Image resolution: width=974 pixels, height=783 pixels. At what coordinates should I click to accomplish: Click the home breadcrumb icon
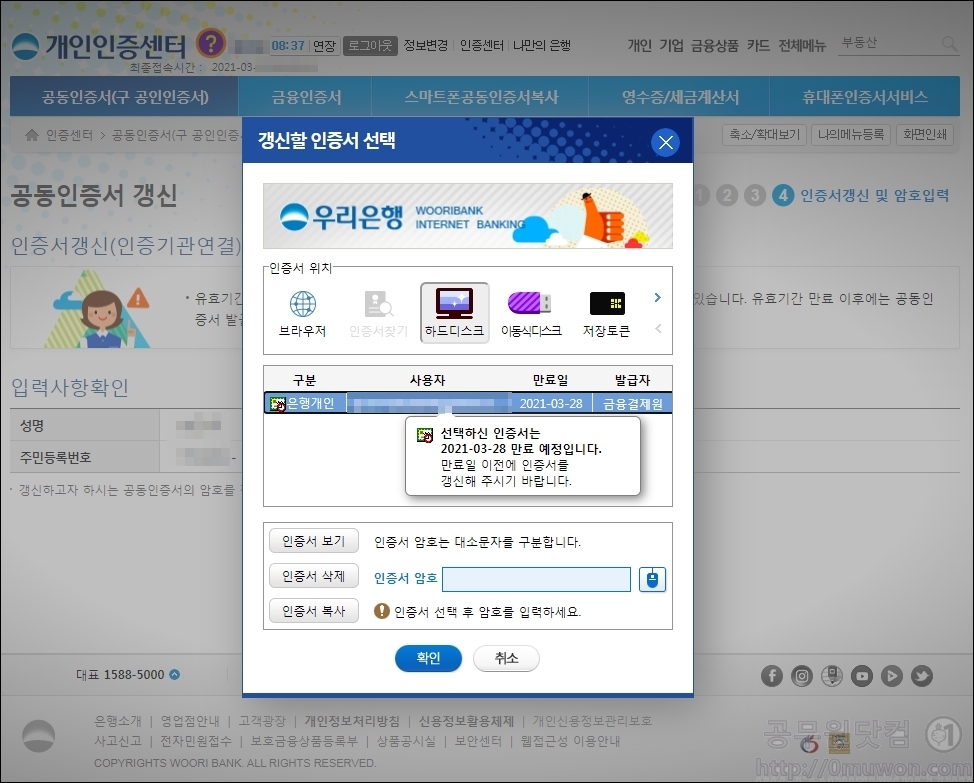pyautogui.click(x=32, y=135)
